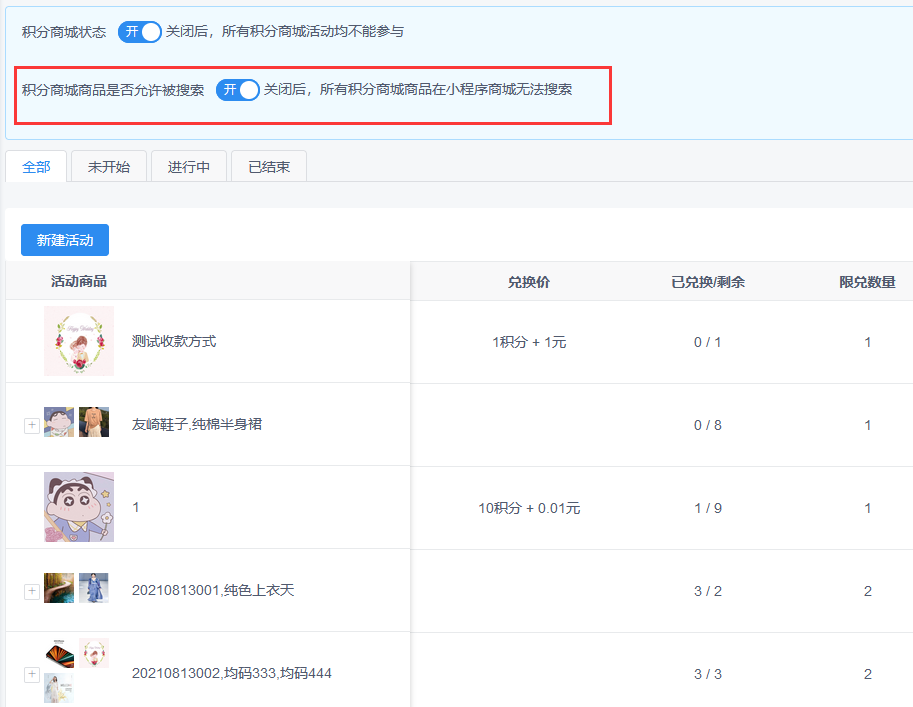Click the 3 / 3 redeemed cell

(707, 674)
